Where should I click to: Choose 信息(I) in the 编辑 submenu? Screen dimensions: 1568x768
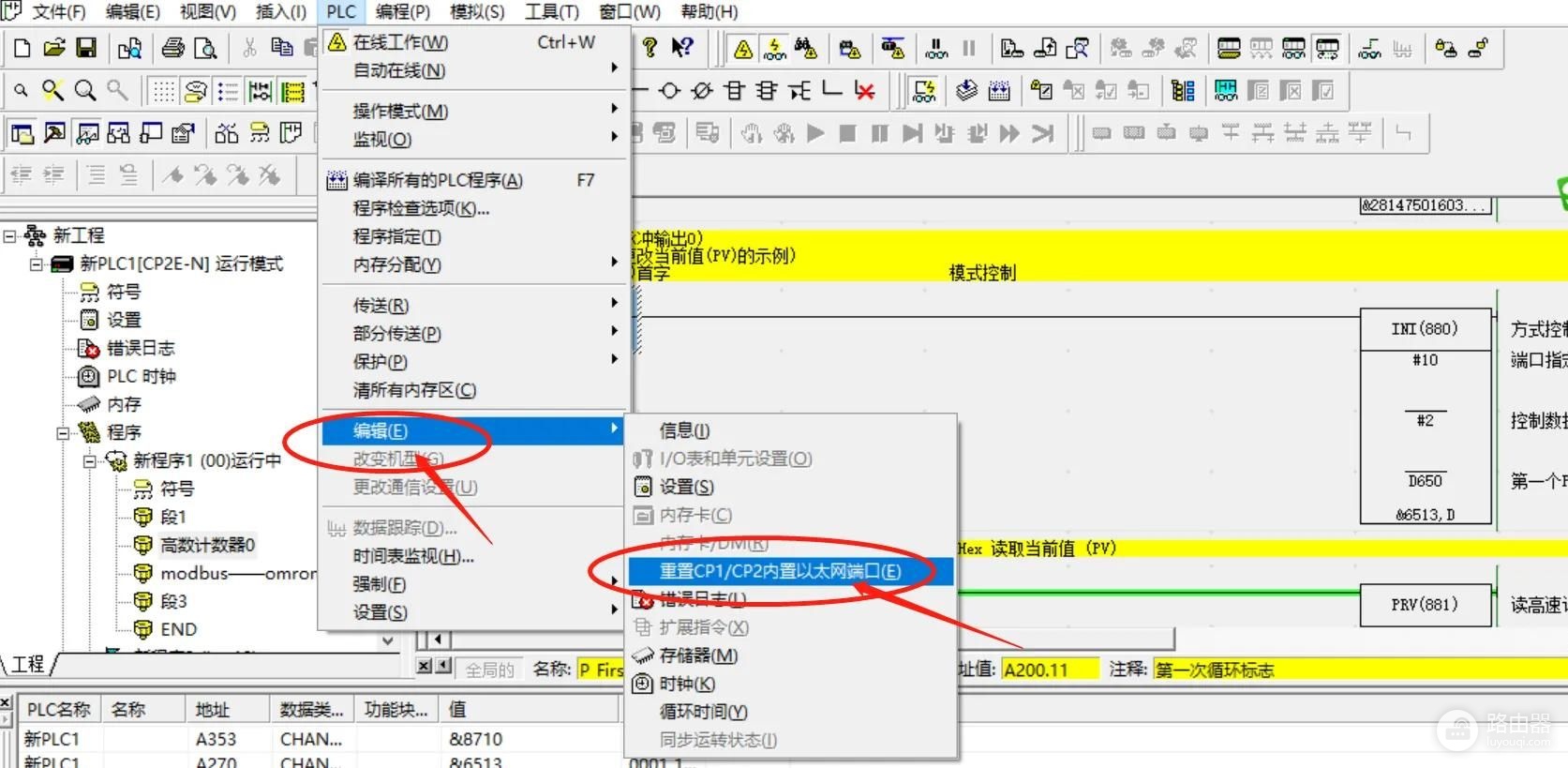790,430
